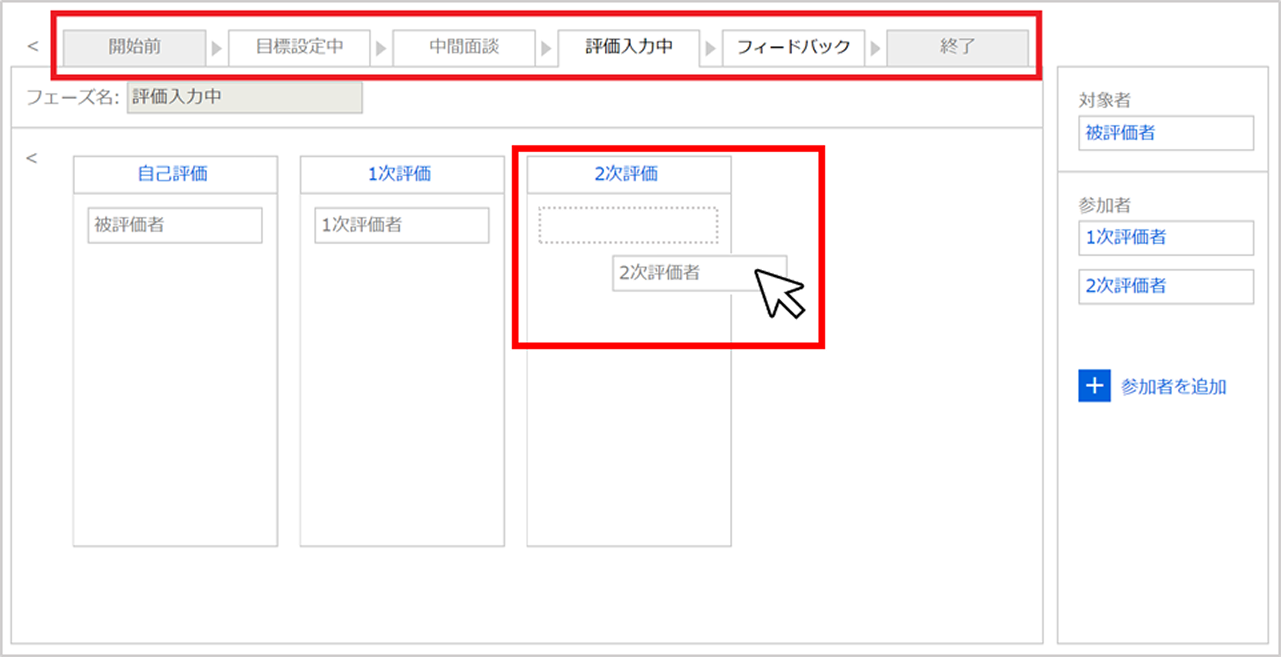Screen dimensions: 1281x657
Task: Select 1次評価者 card in 1次評価 column
Action: click(401, 225)
